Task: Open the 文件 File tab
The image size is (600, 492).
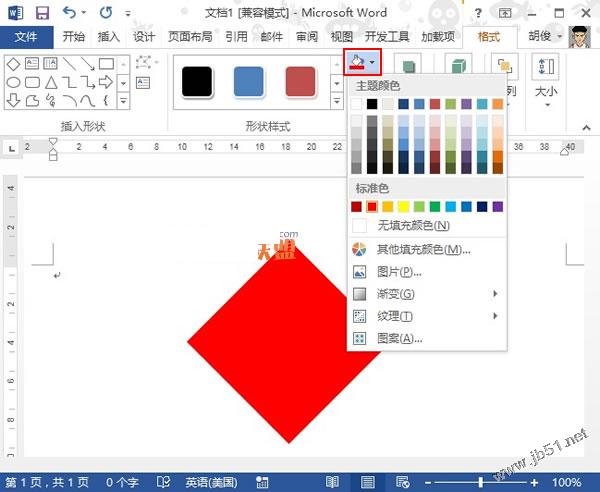Action: click(26, 37)
